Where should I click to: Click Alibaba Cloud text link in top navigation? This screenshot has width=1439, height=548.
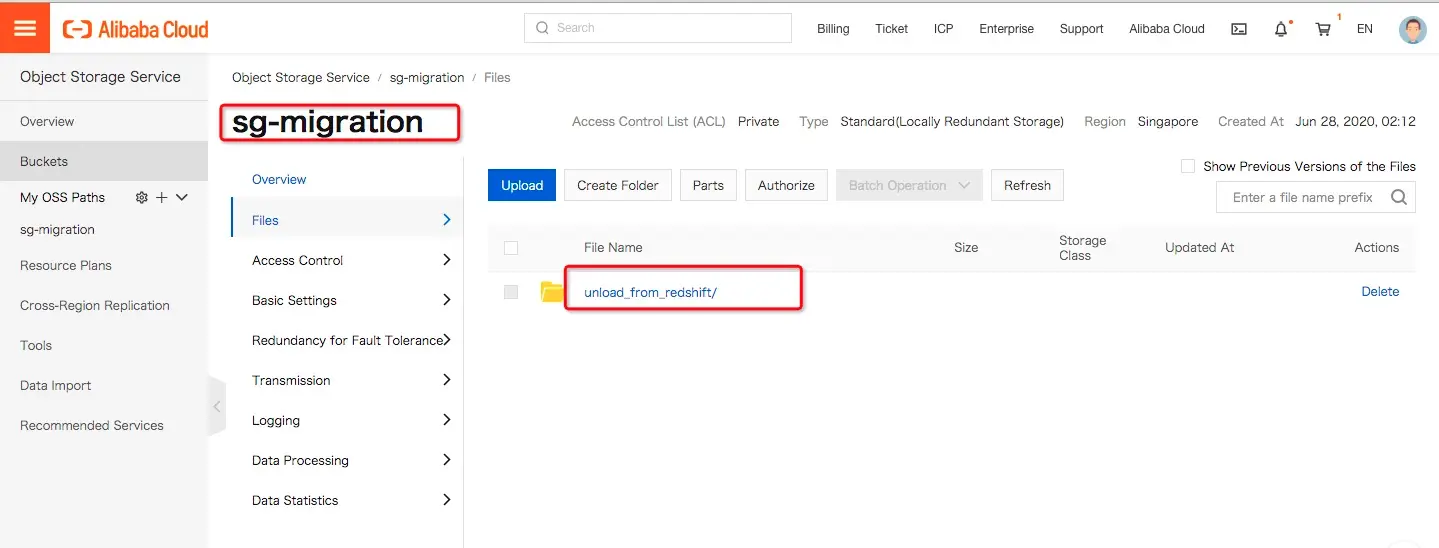(1167, 29)
